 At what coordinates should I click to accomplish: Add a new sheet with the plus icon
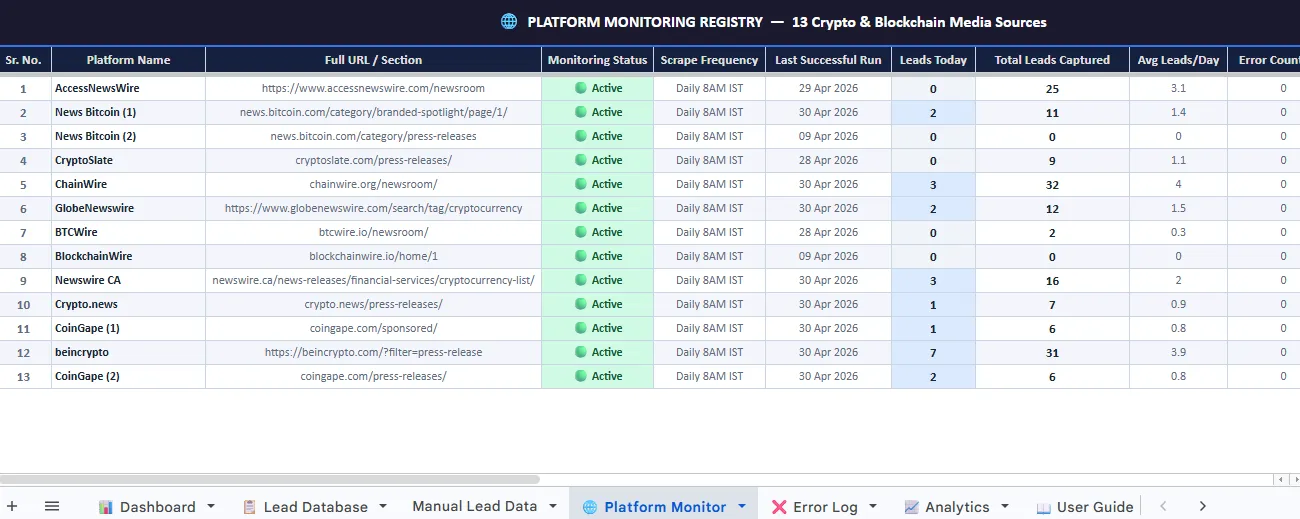(12, 506)
